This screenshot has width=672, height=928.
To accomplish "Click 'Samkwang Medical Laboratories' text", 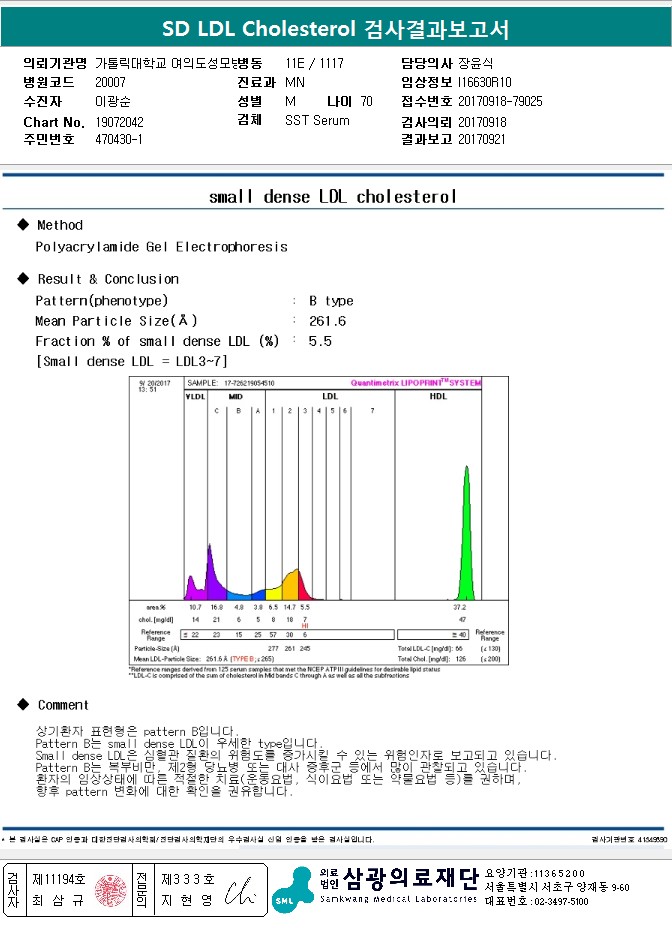I will 398,899.
